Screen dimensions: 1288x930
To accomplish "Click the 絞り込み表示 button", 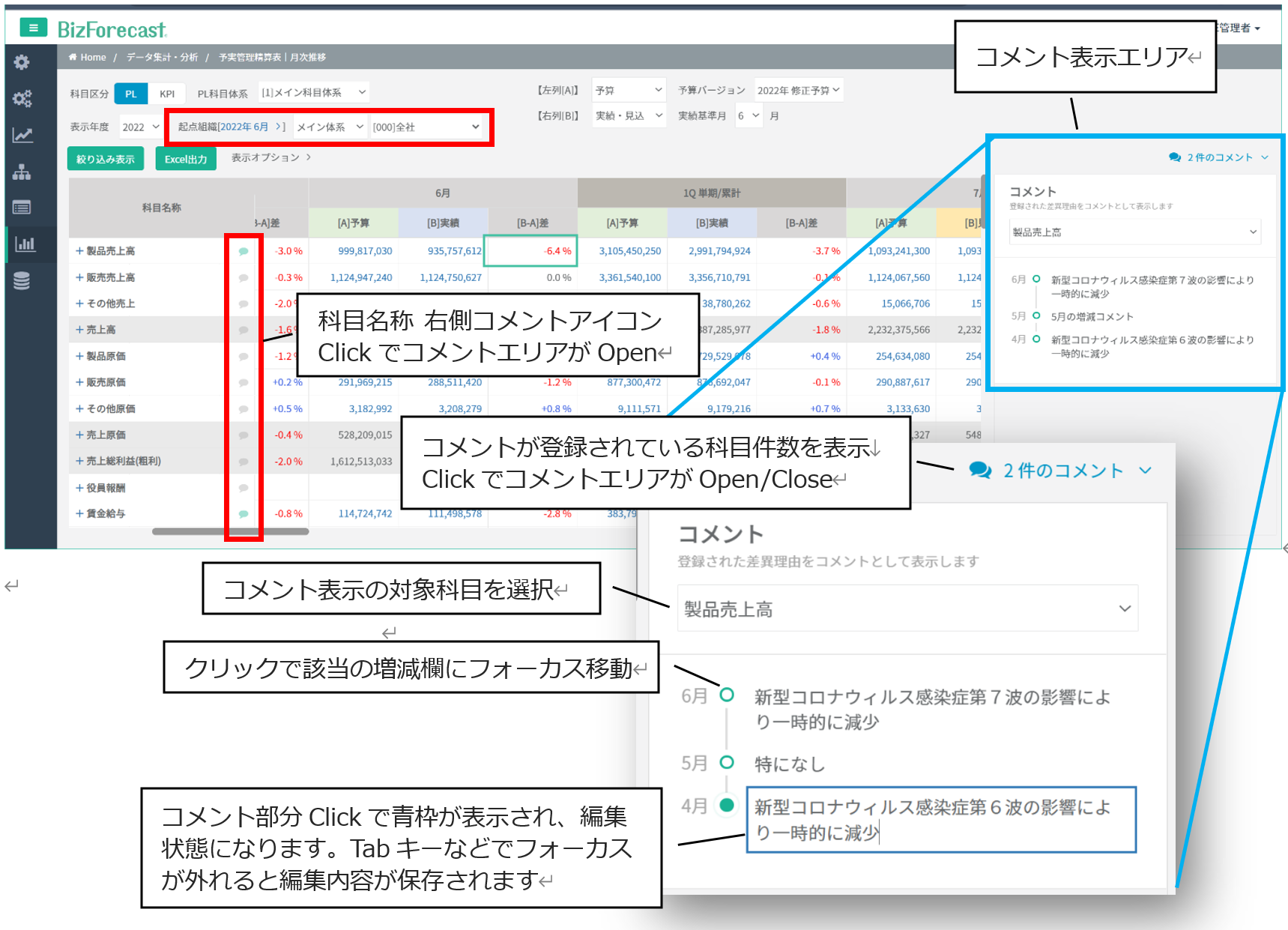I will (x=106, y=159).
